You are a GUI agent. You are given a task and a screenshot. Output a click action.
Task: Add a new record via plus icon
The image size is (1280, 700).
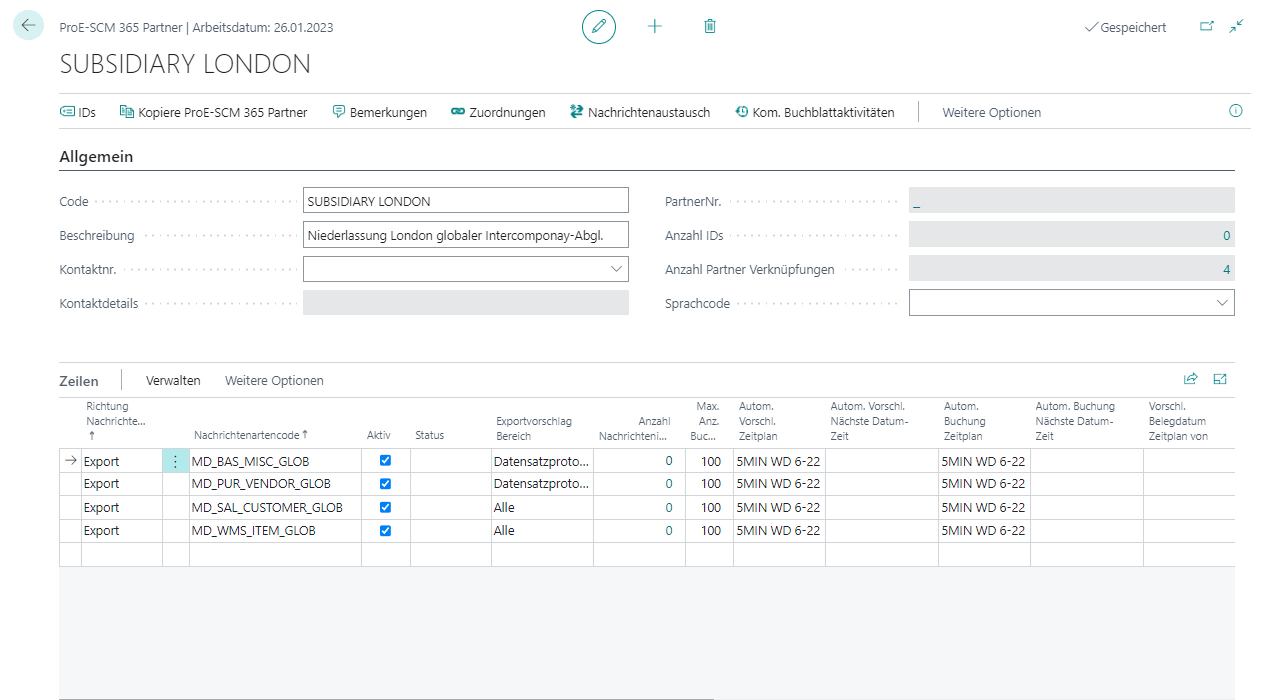pos(655,27)
